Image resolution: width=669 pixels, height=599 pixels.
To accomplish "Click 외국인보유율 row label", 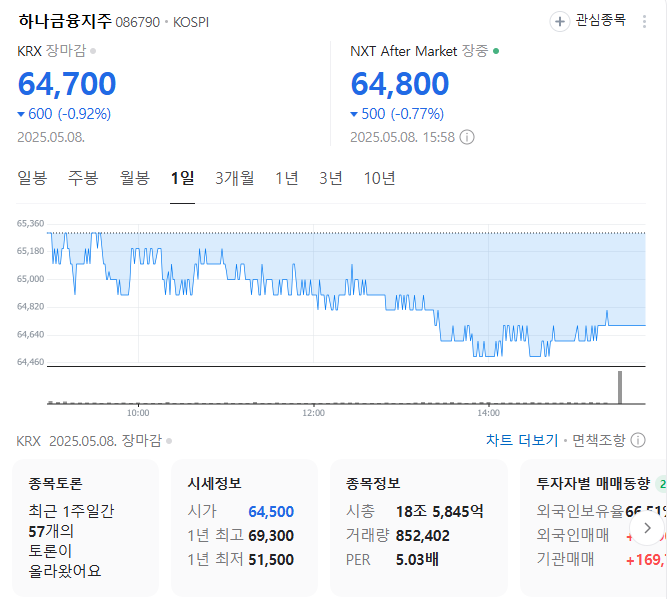I will [x=580, y=511].
